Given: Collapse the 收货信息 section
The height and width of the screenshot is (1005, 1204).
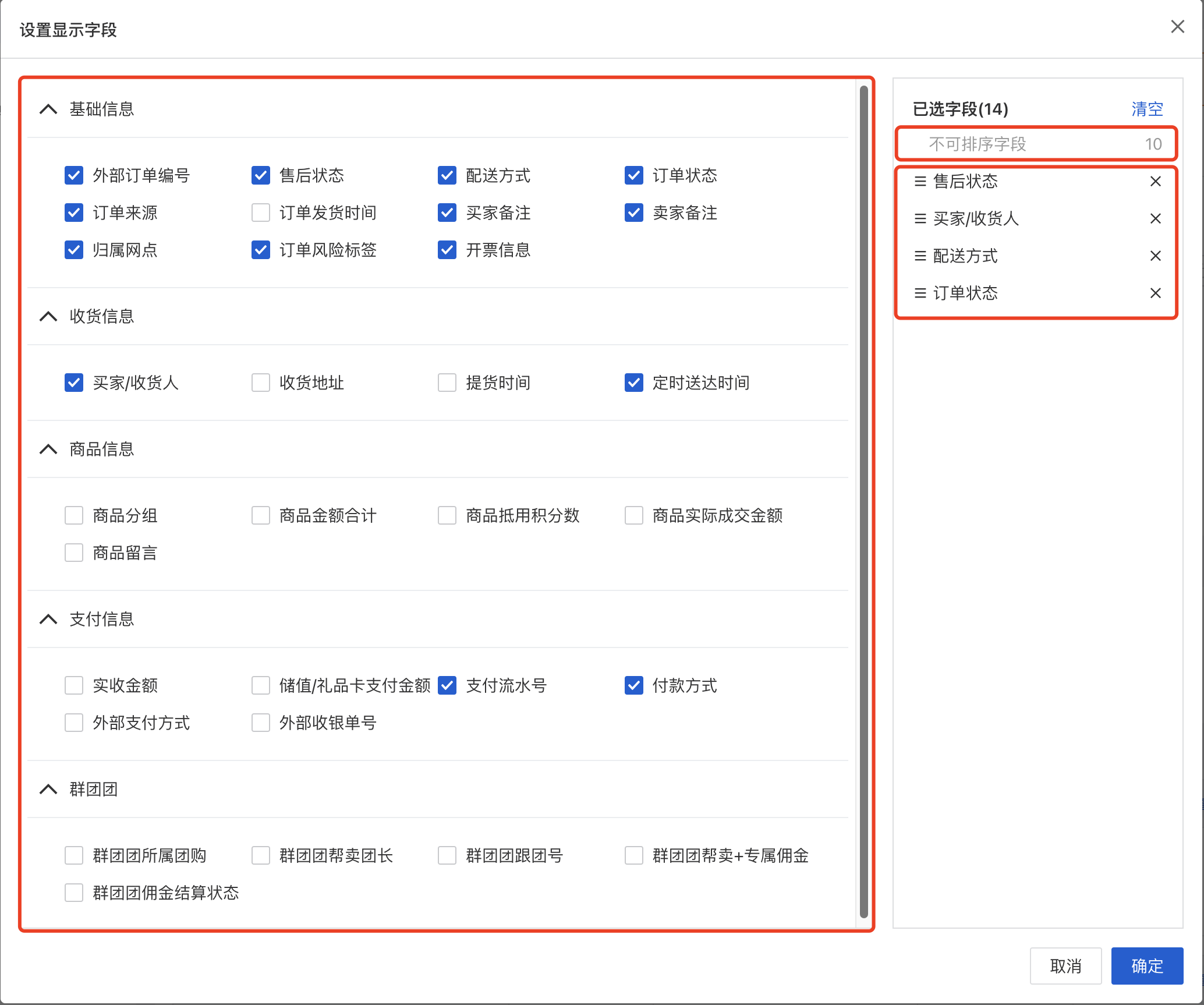Looking at the screenshot, I should (x=48, y=316).
